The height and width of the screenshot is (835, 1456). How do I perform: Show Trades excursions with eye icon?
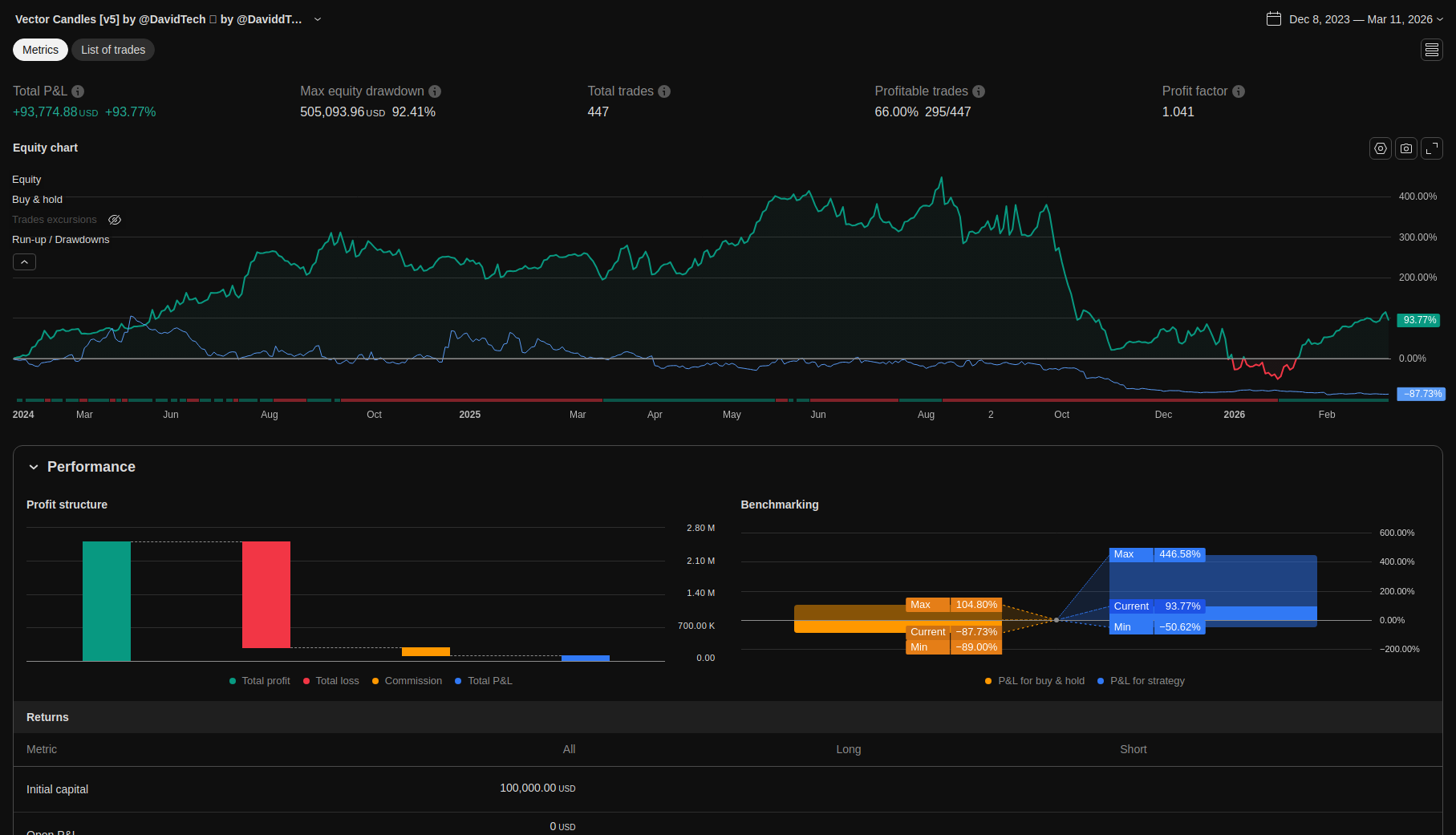pyautogui.click(x=115, y=220)
